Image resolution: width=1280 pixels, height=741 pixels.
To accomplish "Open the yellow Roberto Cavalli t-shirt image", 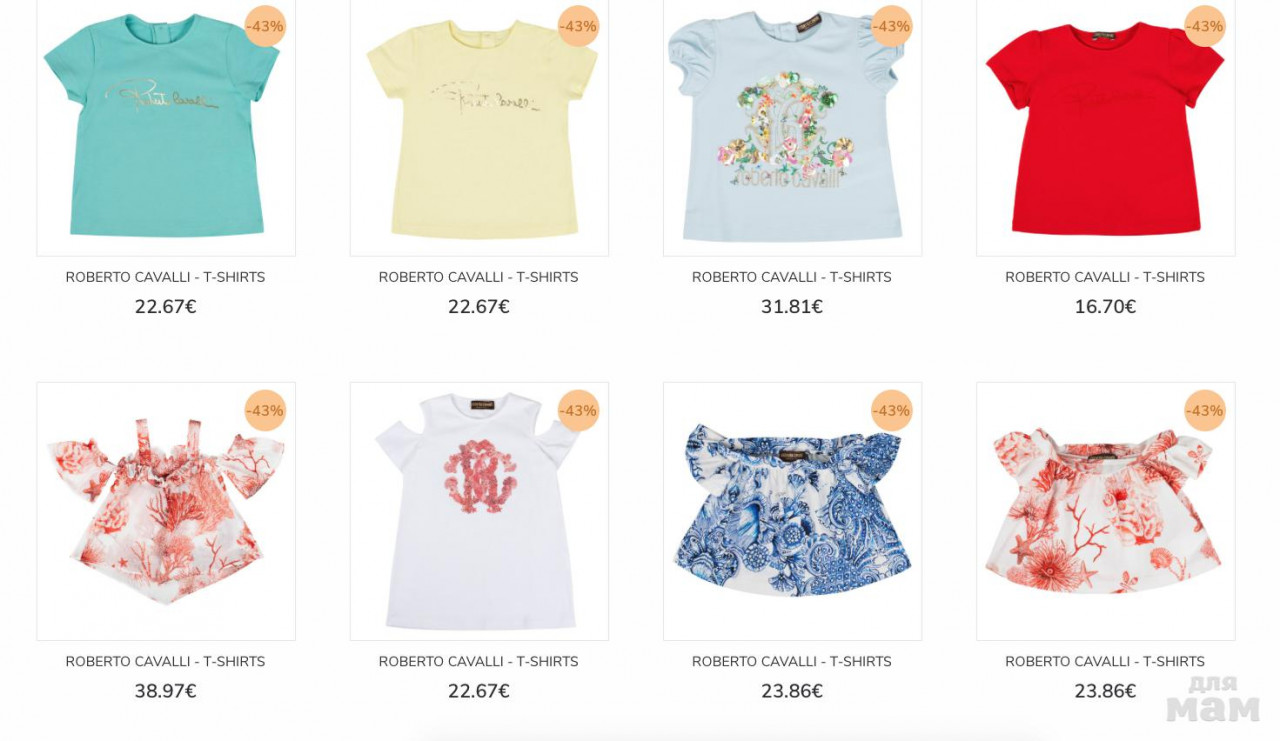I will click(479, 127).
